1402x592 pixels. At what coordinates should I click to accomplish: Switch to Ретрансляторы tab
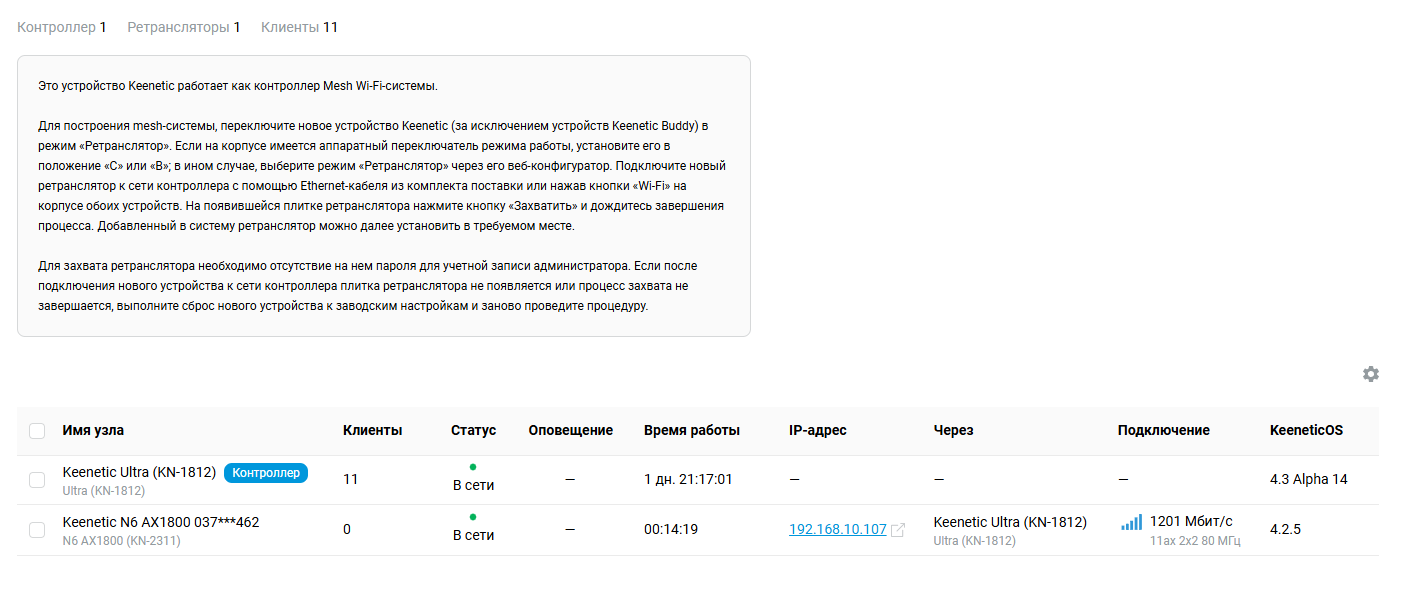[184, 27]
